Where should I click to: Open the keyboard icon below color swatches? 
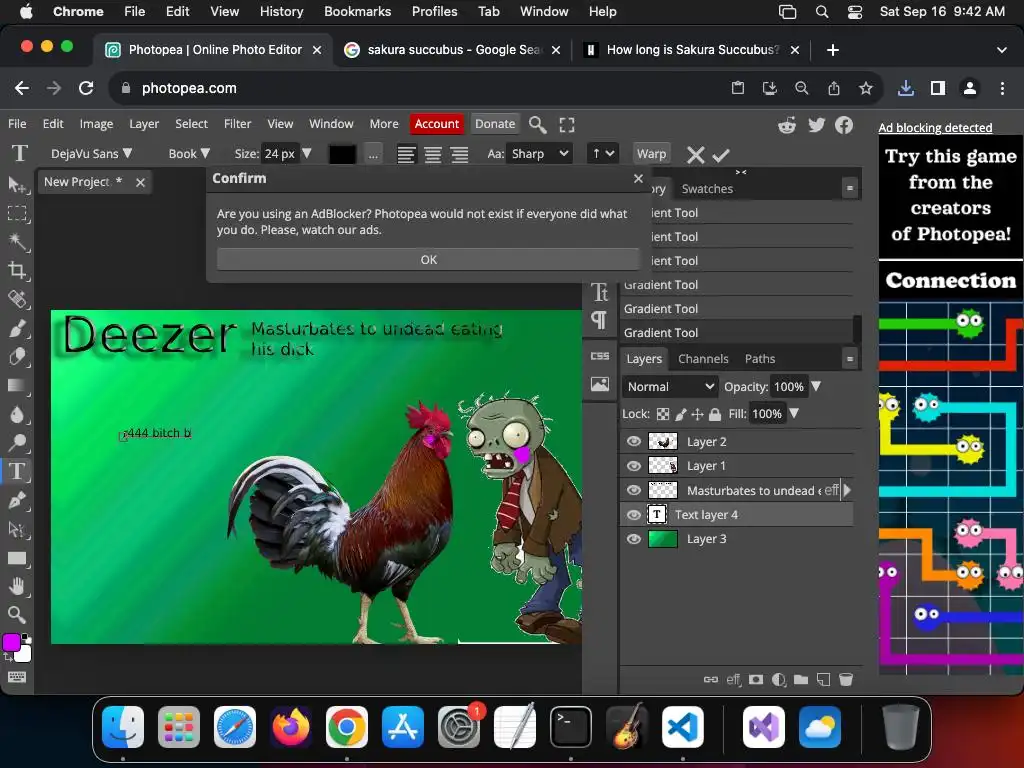[x=17, y=677]
